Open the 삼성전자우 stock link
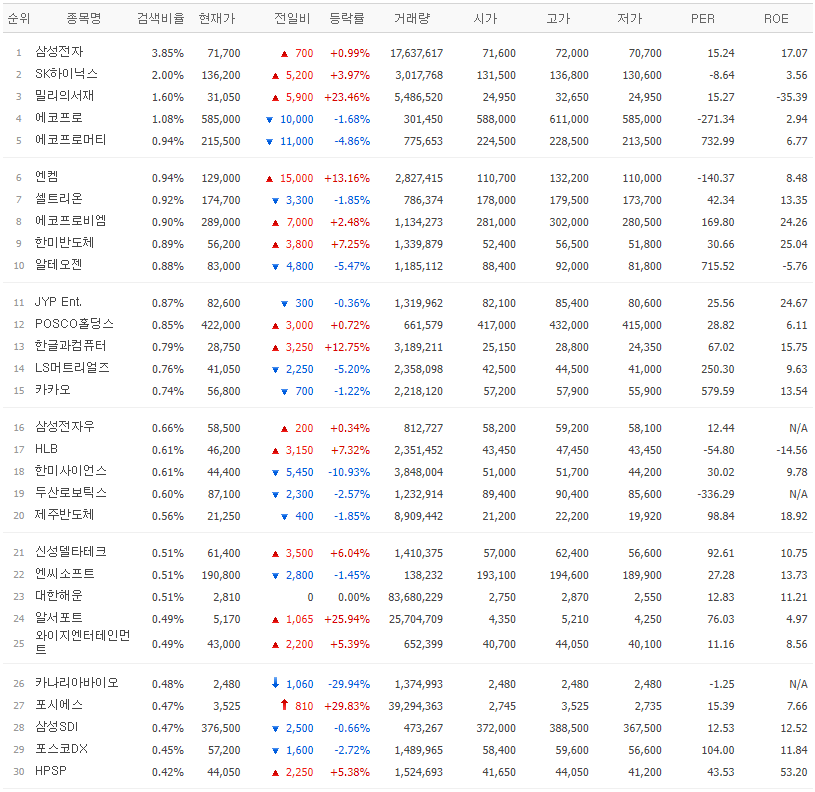Viewport: 815px width, 792px height. coord(64,427)
